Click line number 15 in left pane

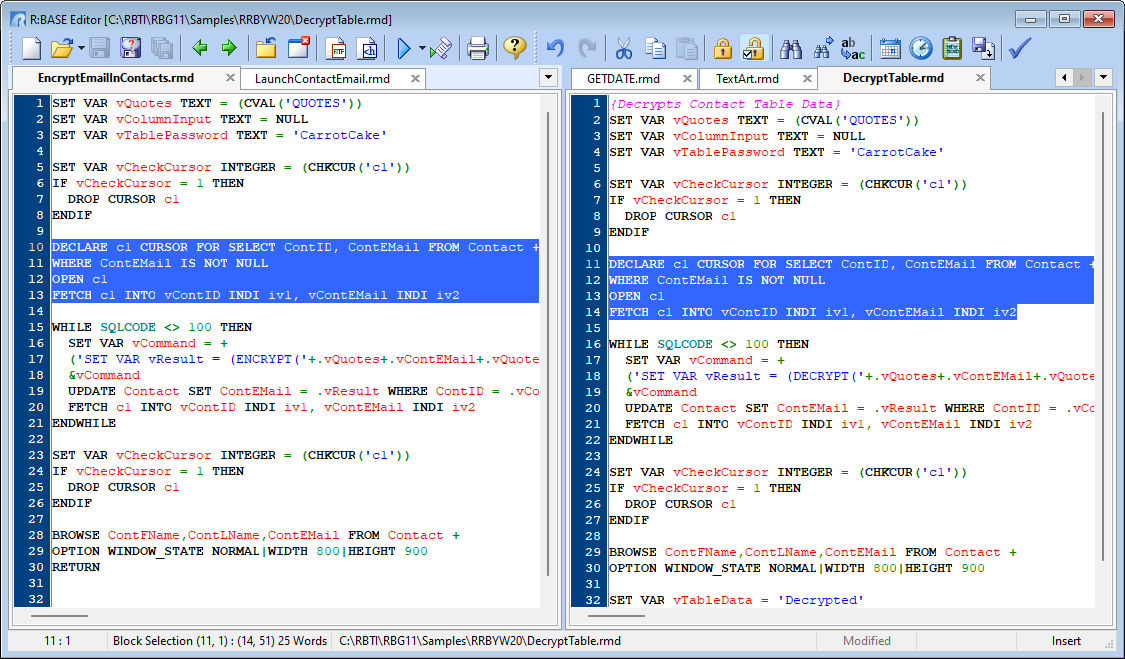click(x=36, y=327)
